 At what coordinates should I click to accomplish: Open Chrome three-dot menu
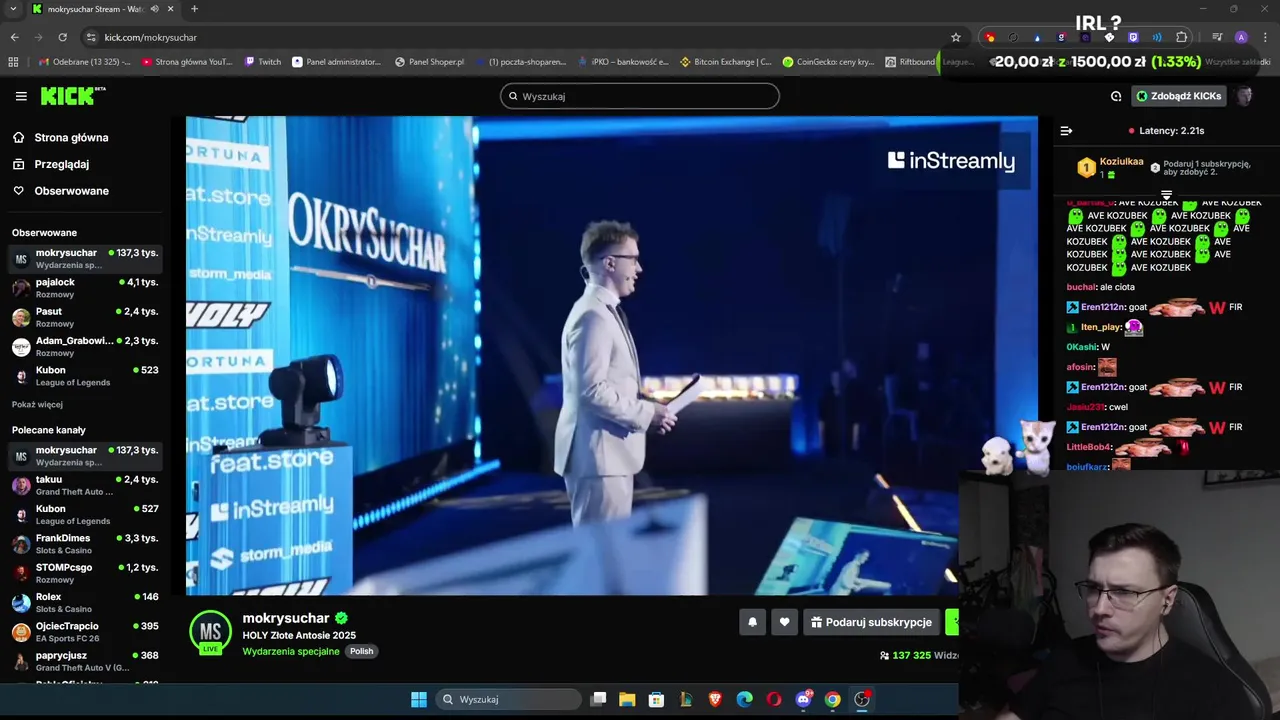tap(1264, 37)
